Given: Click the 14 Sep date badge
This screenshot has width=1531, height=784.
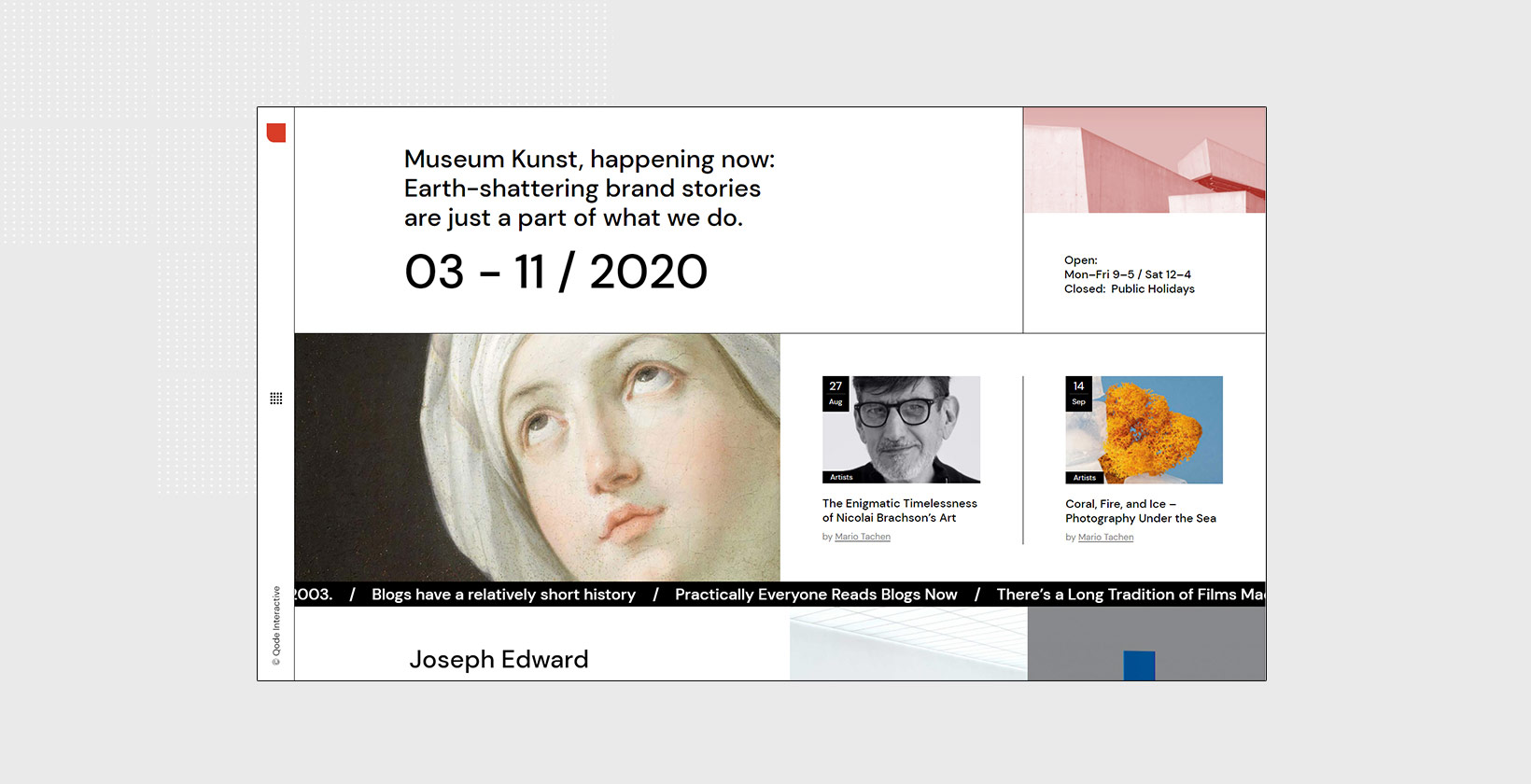Looking at the screenshot, I should tap(1078, 393).
